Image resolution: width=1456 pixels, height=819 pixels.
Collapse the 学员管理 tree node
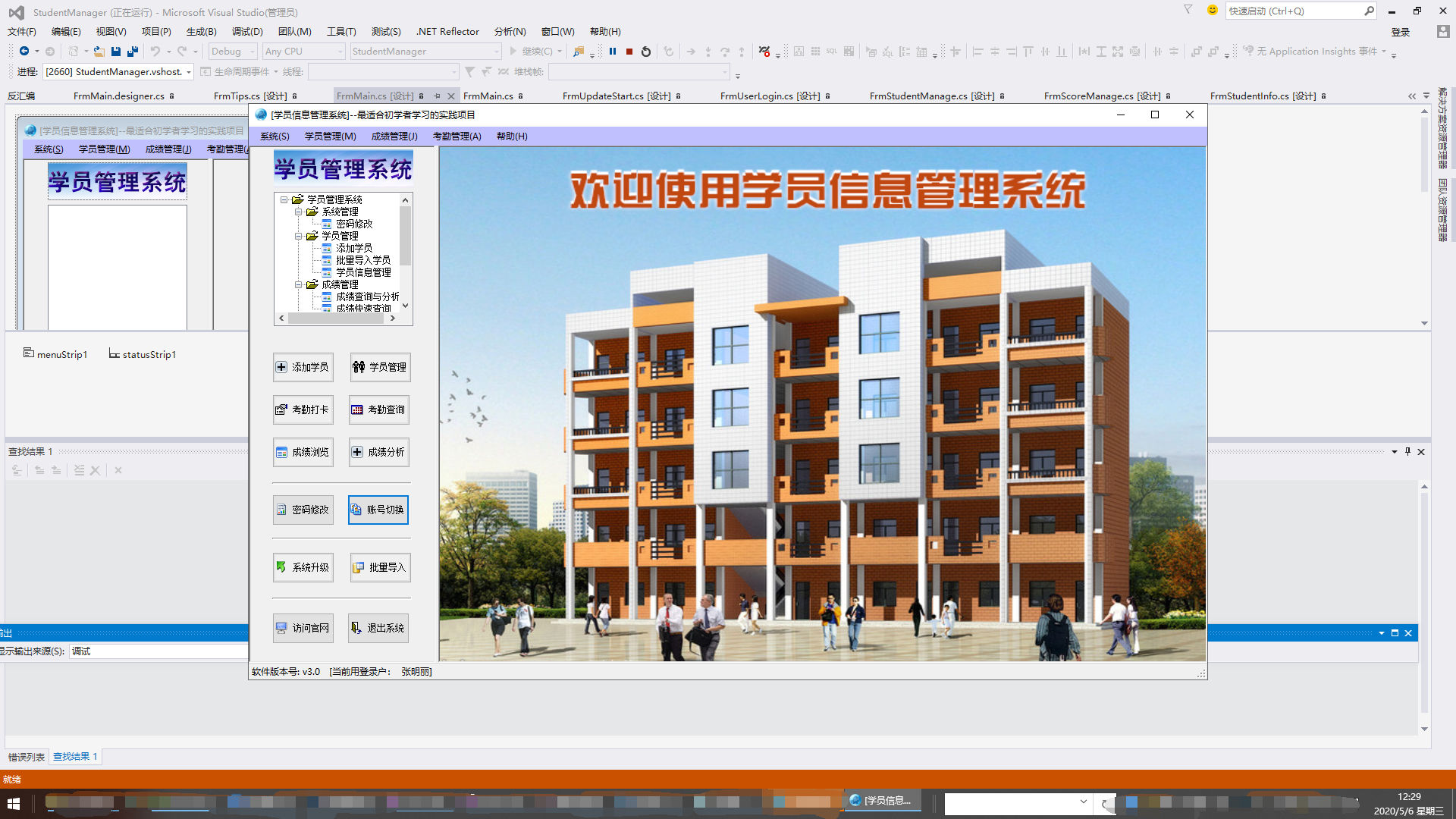point(299,236)
